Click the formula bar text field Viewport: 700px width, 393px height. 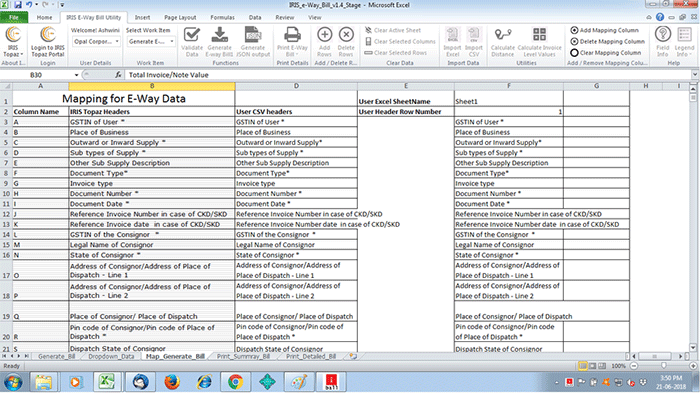(406, 75)
